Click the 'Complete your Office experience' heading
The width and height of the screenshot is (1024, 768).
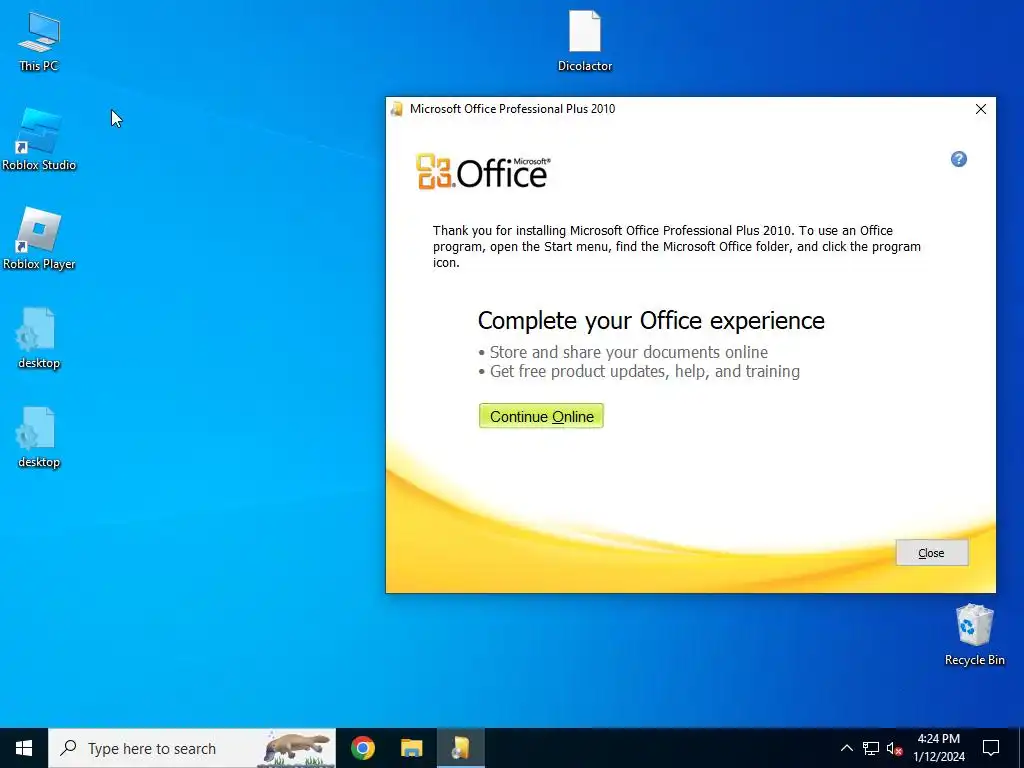click(651, 321)
